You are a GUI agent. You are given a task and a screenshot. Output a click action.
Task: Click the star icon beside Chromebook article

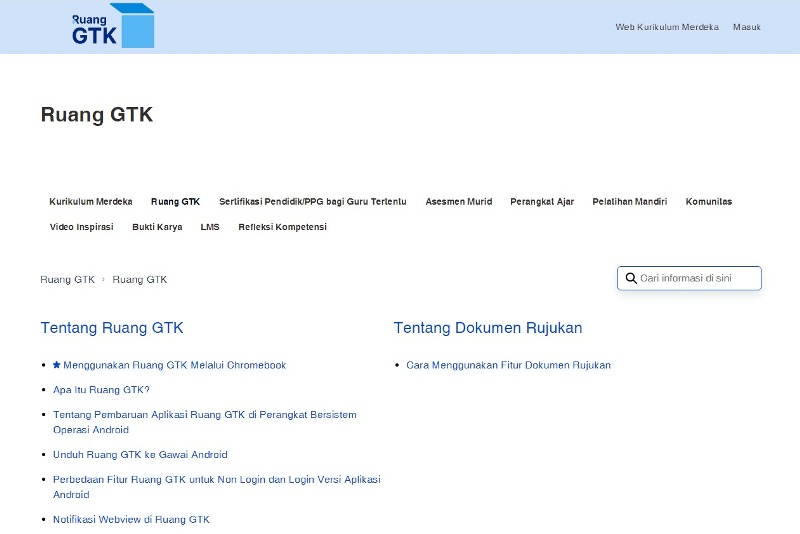click(x=57, y=365)
